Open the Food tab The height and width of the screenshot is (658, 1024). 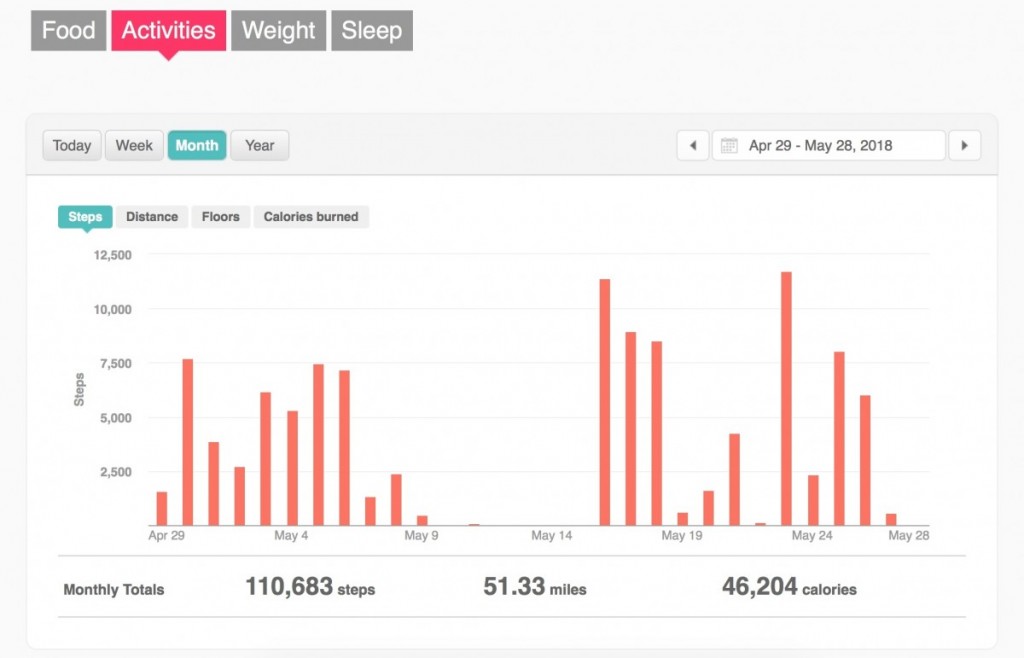68,30
